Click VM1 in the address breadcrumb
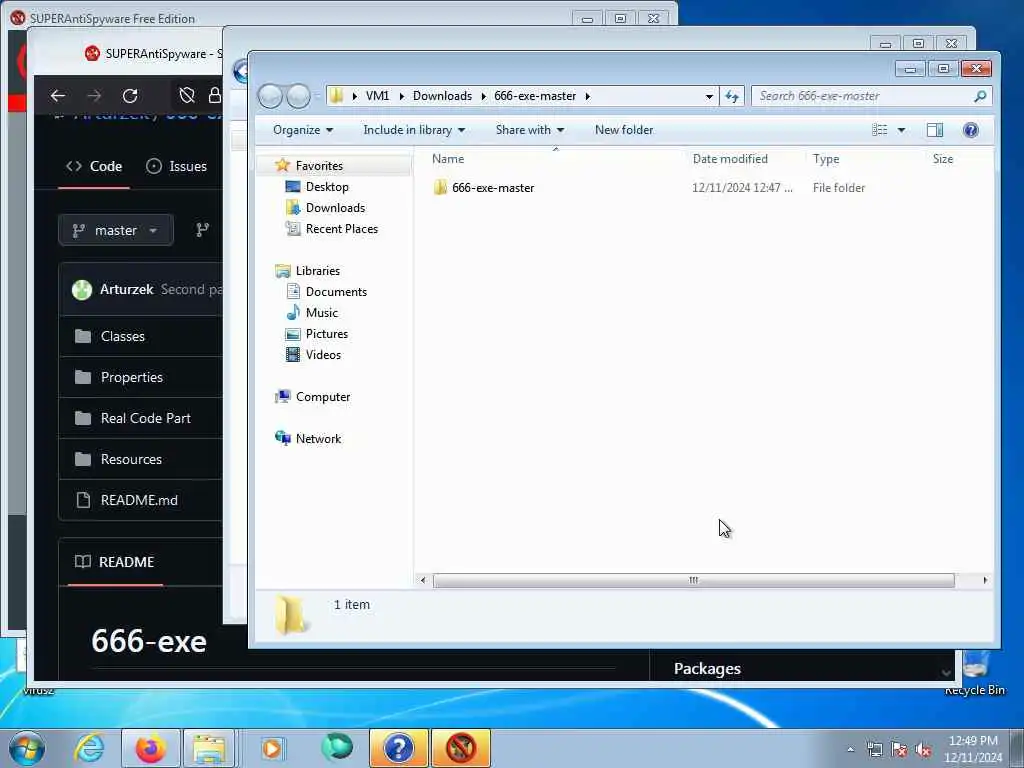Viewport: 1024px width, 768px height. coord(377,96)
